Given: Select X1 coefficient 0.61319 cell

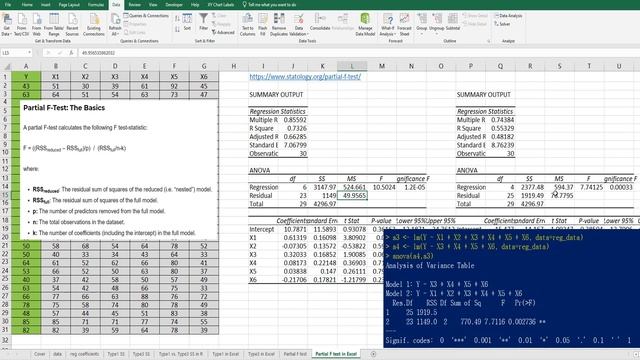Looking at the screenshot, I should pos(293,238).
